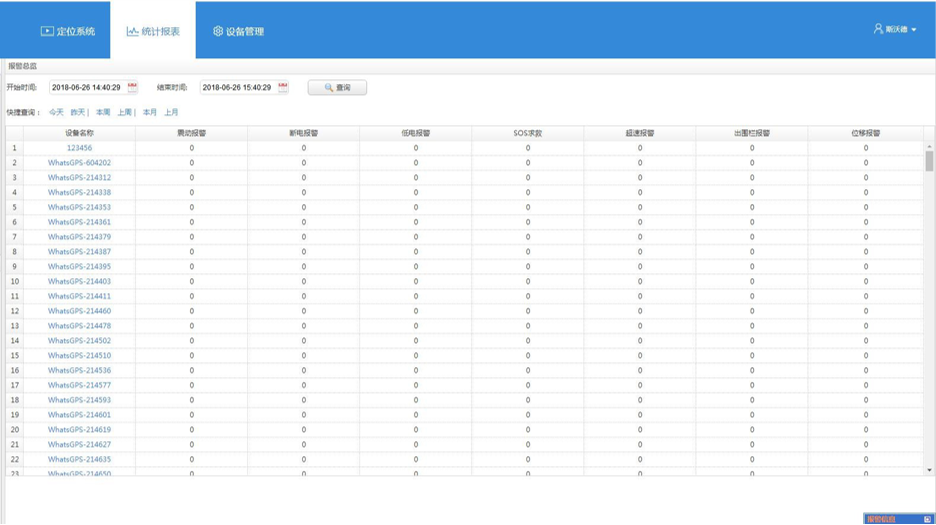
Task: Switch to 定位系统 tab
Action: coord(68,31)
